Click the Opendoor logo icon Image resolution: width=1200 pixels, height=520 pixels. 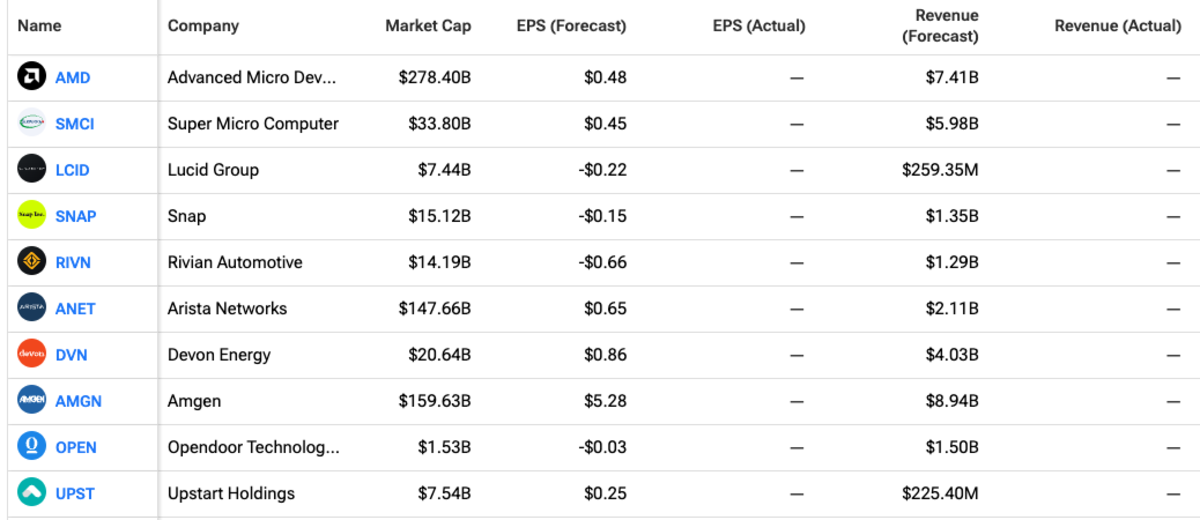(x=32, y=447)
